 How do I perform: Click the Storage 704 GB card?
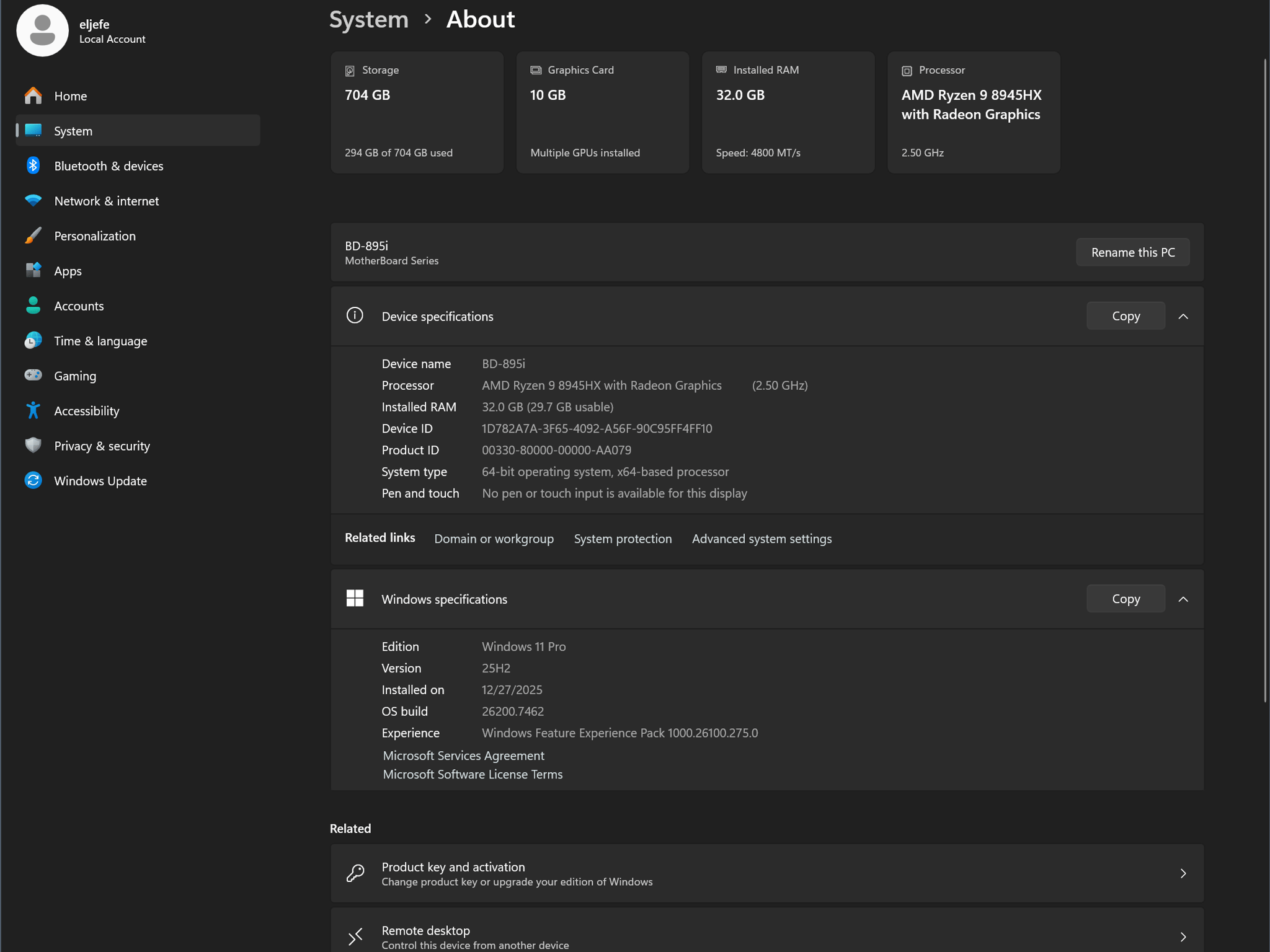[x=417, y=112]
